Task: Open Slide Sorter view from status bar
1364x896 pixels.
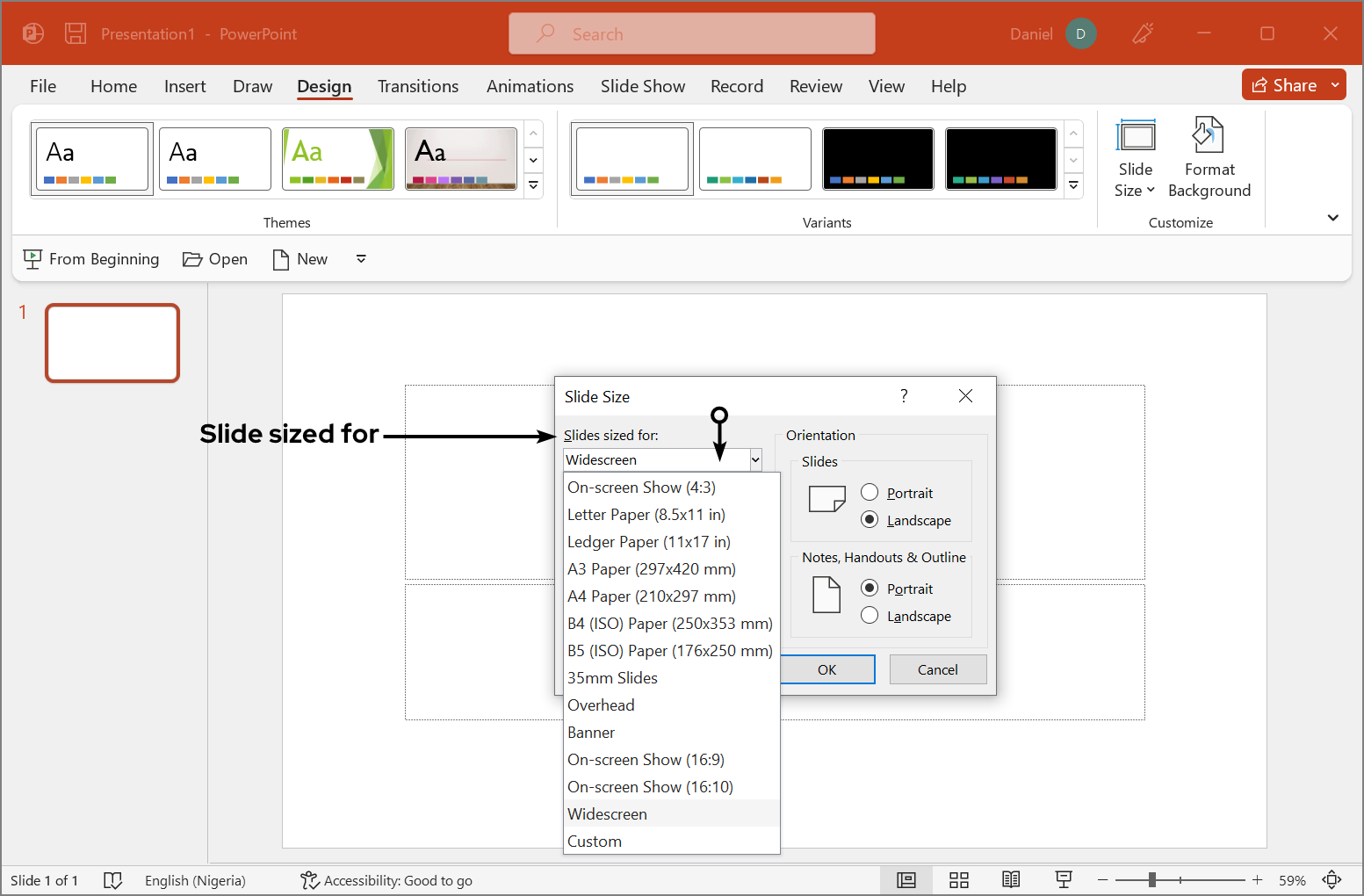Action: pyautogui.click(x=958, y=880)
